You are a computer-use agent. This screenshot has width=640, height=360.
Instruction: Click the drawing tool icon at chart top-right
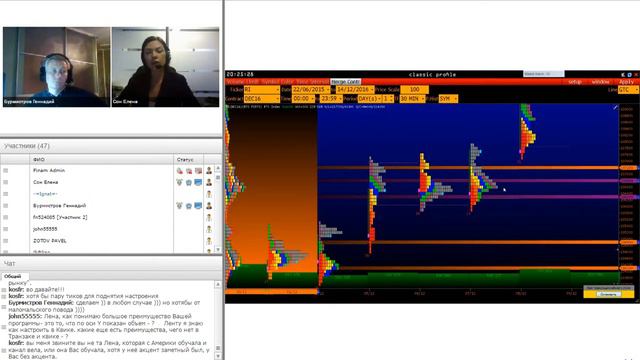[615, 107]
